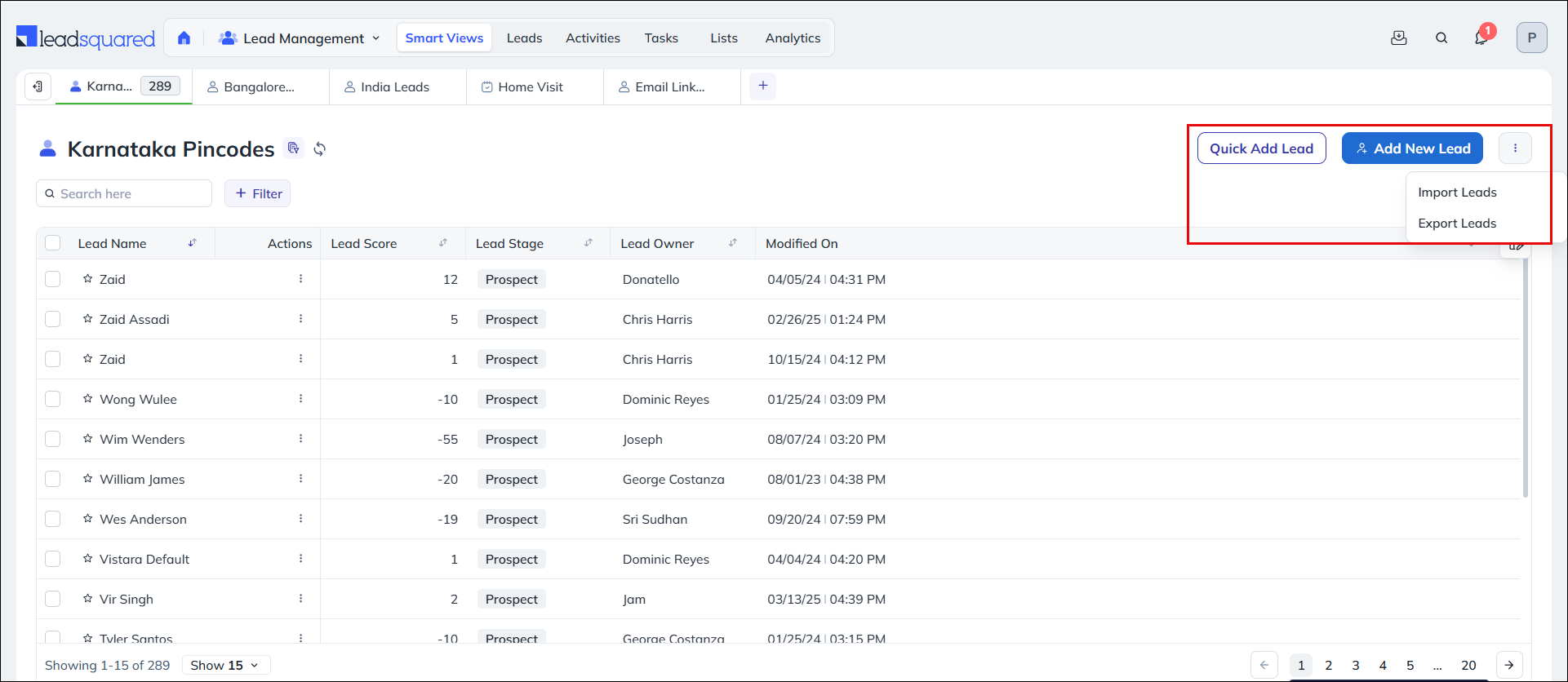Click the home icon in top navigation
The height and width of the screenshot is (682, 1568).
(x=184, y=38)
